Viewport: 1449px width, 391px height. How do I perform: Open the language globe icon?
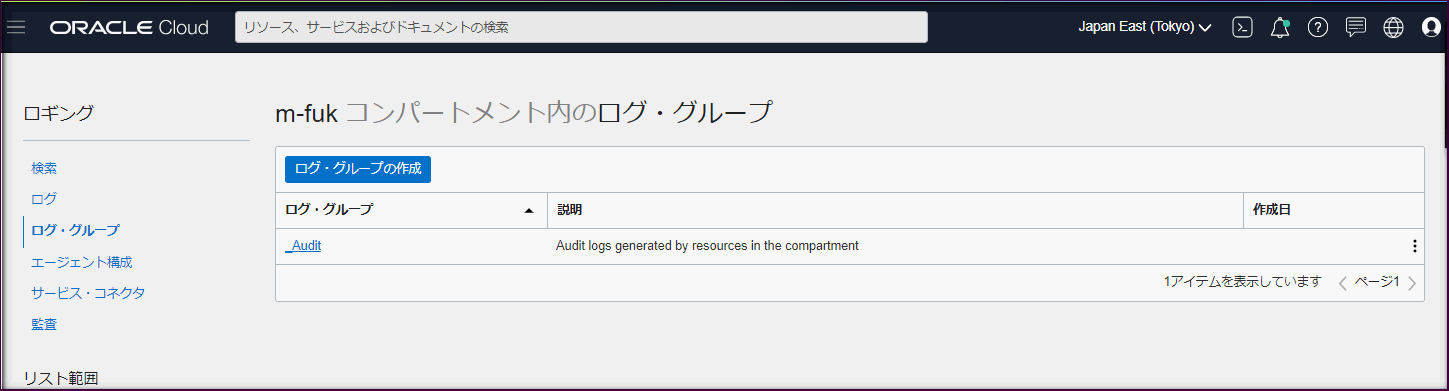[1393, 27]
